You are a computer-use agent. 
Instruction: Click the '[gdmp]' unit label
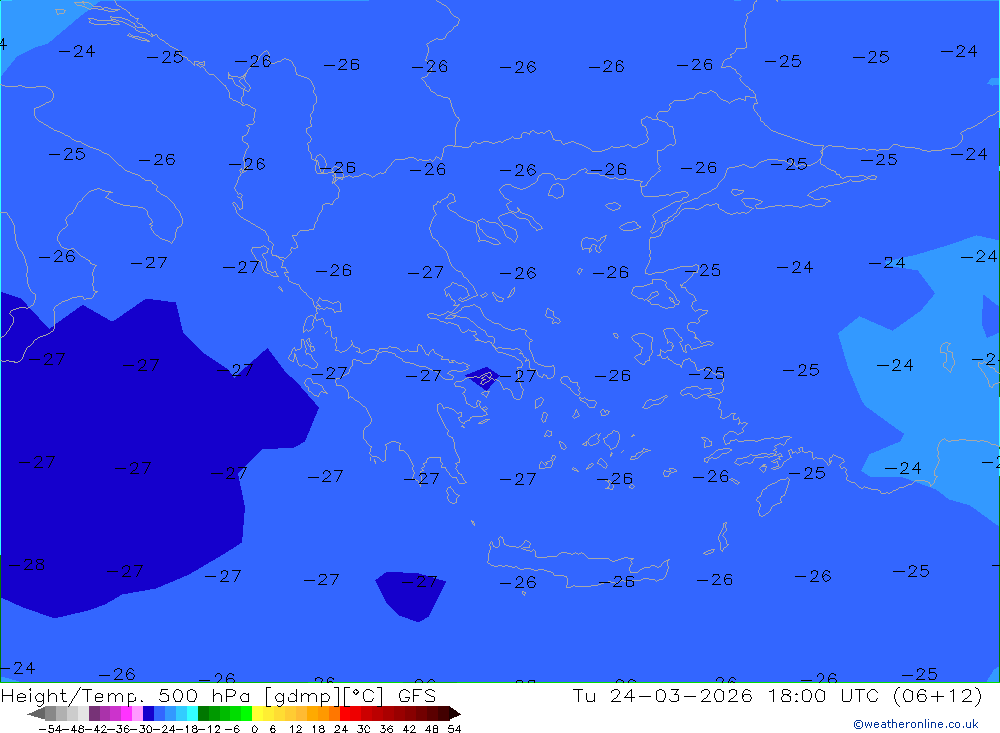tap(302, 696)
